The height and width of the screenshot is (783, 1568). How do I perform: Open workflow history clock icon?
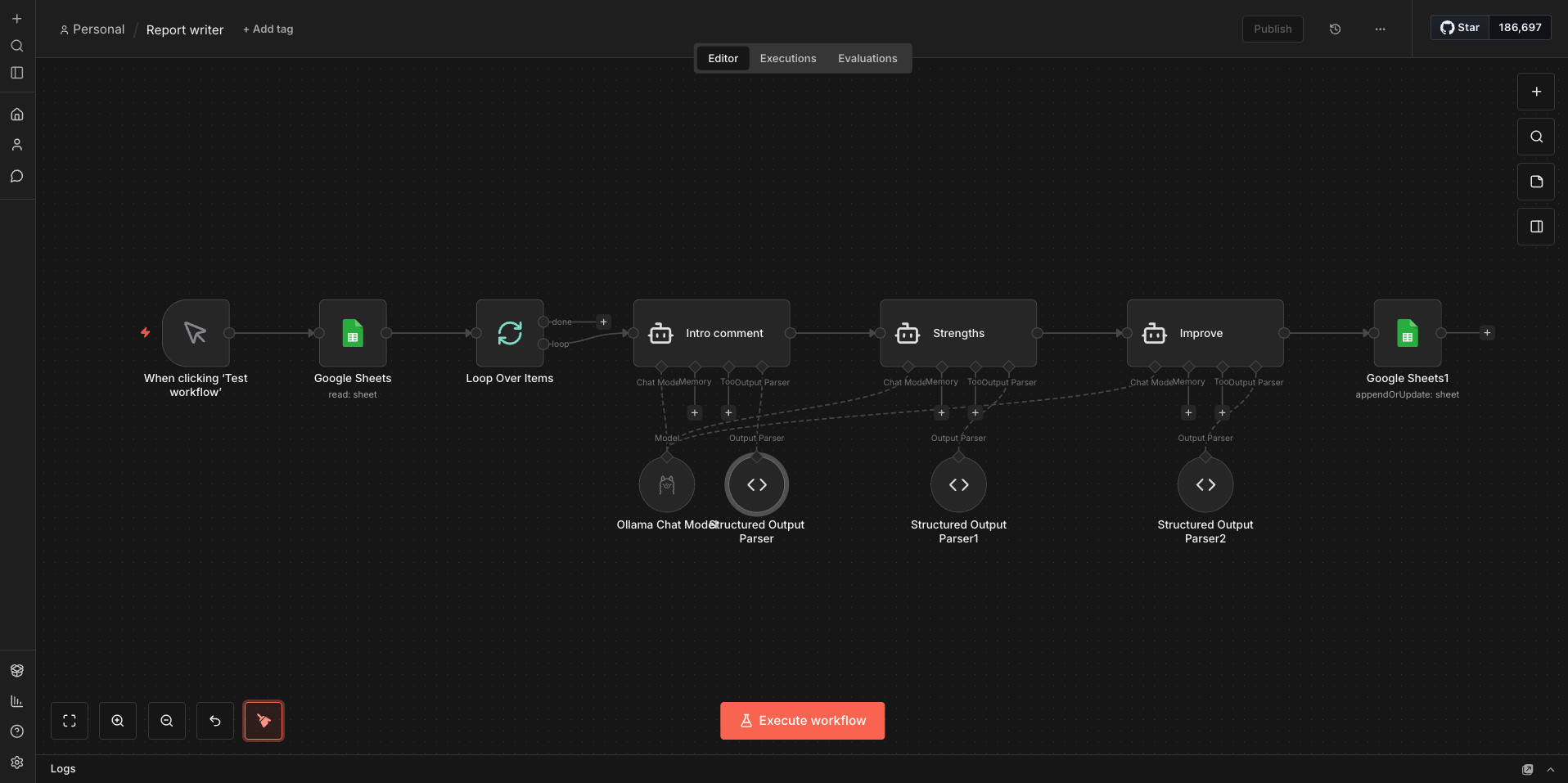[1335, 29]
